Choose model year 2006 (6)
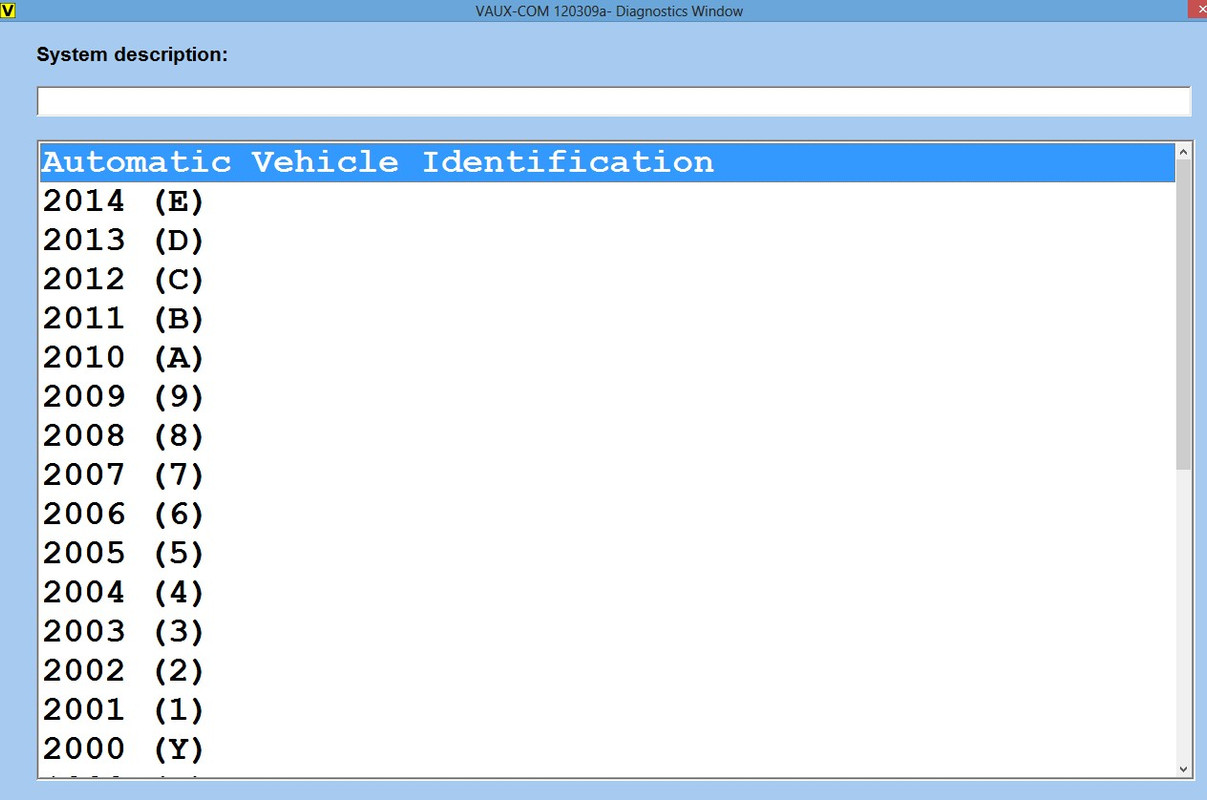The width and height of the screenshot is (1207, 800). point(608,513)
